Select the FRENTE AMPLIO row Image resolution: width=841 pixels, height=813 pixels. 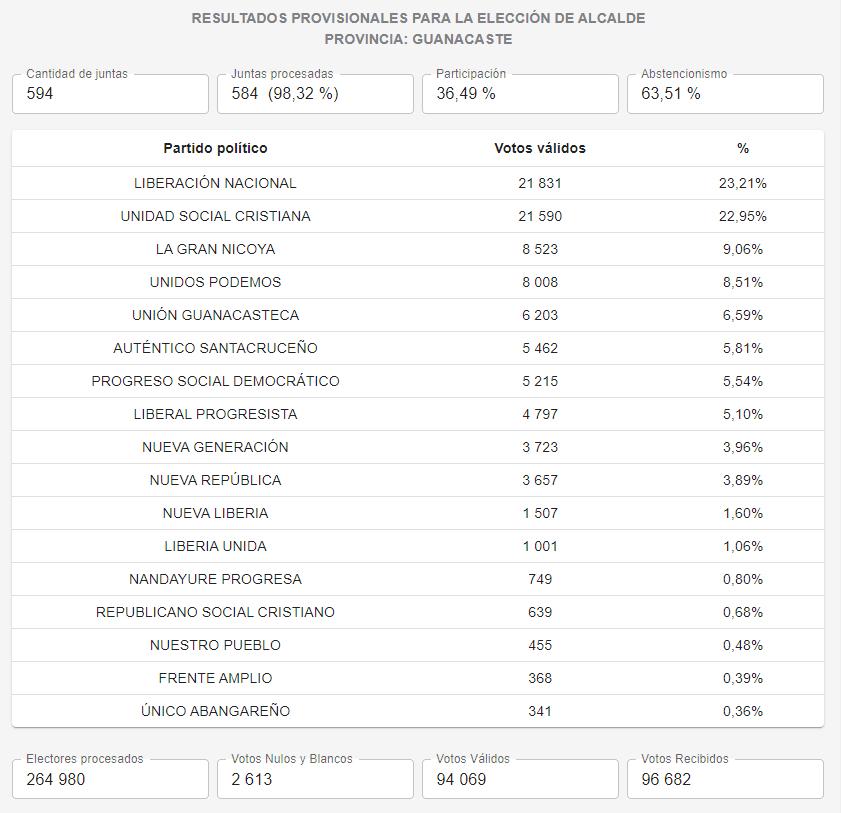pos(418,678)
